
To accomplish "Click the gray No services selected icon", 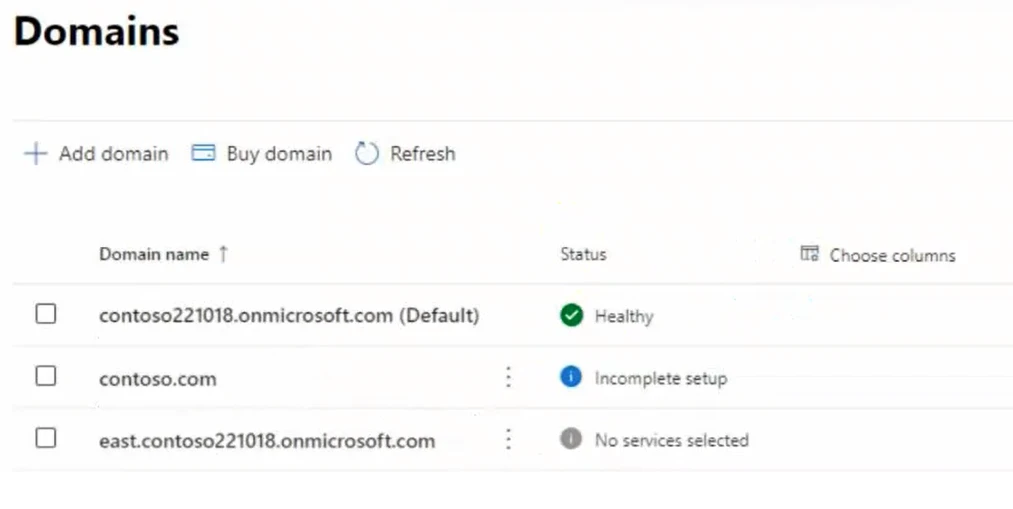I will pos(571,439).
